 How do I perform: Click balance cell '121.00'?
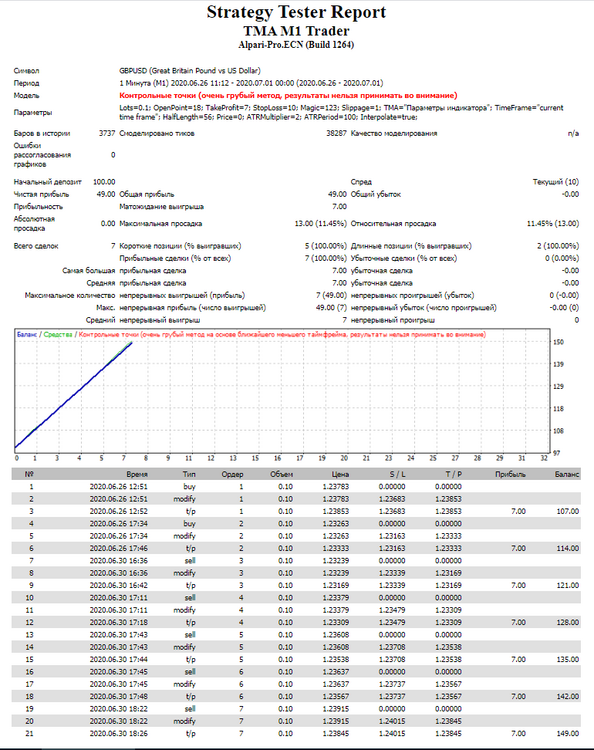click(x=568, y=585)
